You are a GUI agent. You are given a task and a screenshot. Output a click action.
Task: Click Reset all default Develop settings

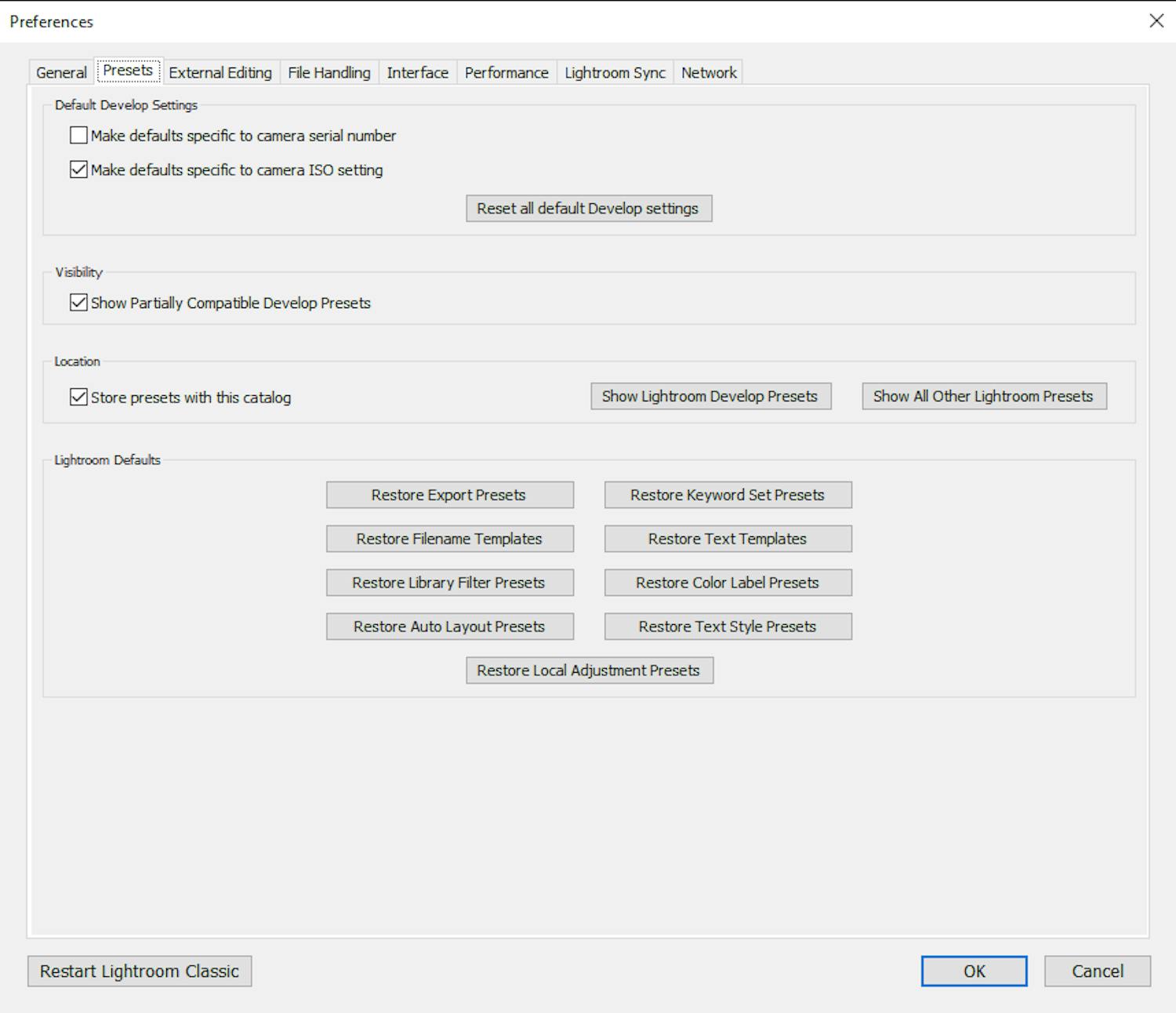pyautogui.click(x=588, y=209)
